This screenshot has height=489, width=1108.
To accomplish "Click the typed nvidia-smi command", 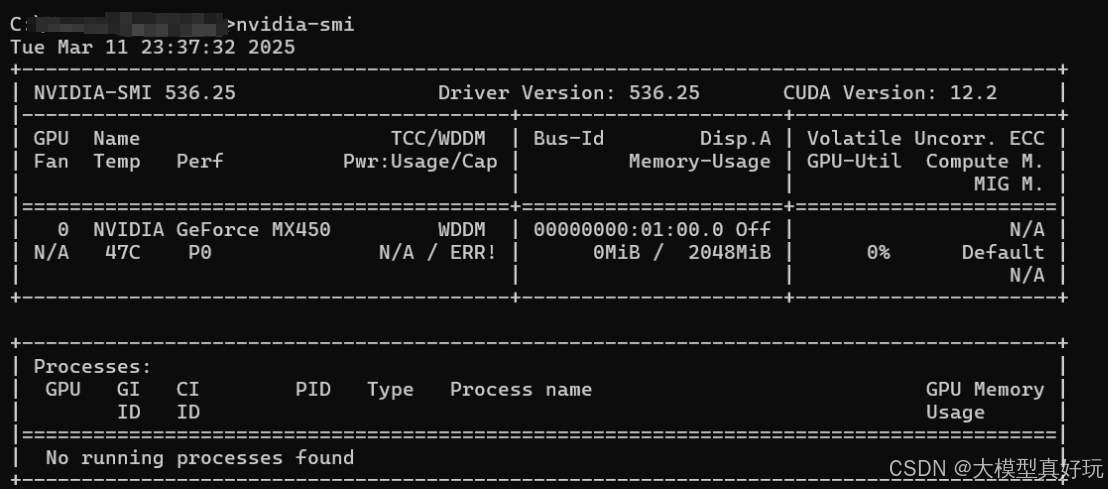I will (x=295, y=25).
